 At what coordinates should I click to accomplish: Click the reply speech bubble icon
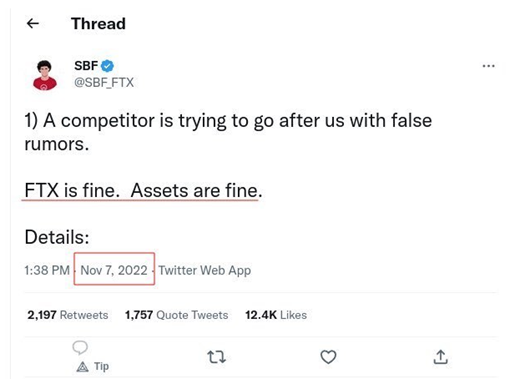pos(80,347)
